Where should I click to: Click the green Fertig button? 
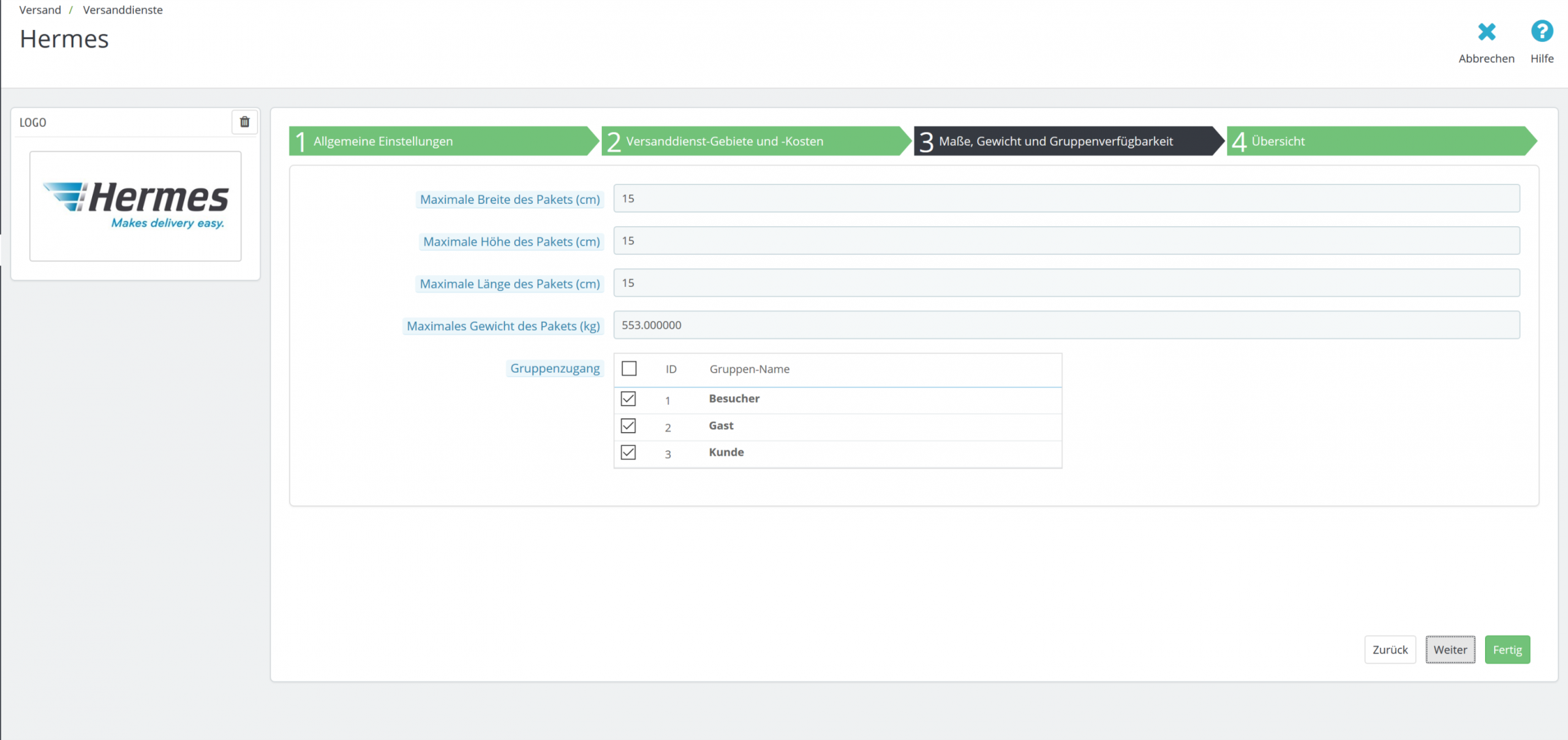pyautogui.click(x=1507, y=650)
